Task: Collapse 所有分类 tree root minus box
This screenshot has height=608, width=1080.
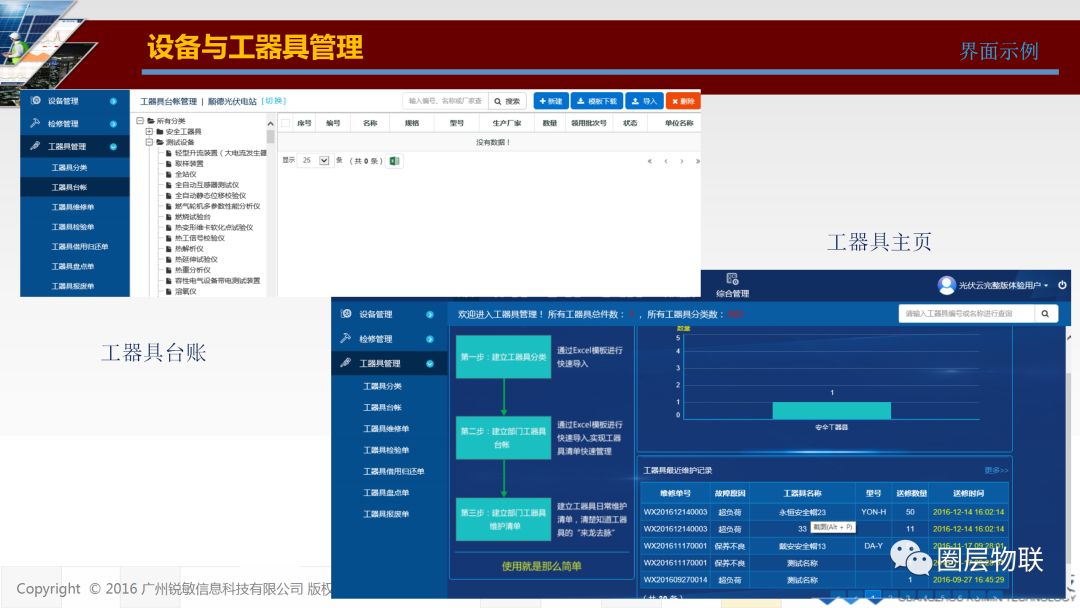Action: [x=140, y=121]
